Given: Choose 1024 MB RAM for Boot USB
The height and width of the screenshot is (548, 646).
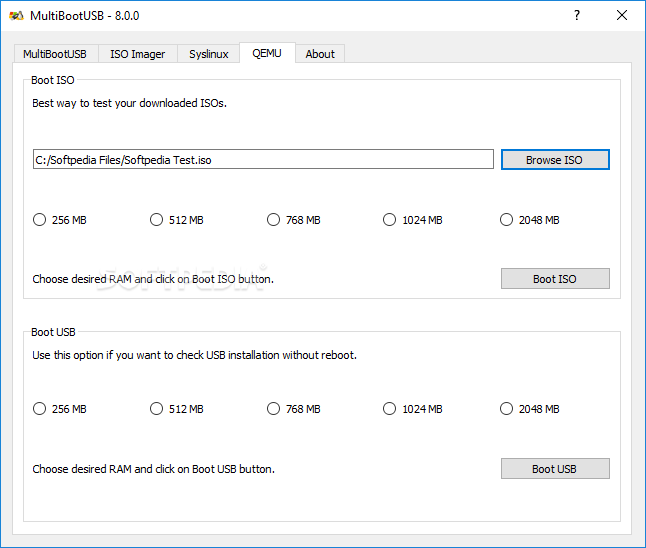Looking at the screenshot, I should click(413, 409).
